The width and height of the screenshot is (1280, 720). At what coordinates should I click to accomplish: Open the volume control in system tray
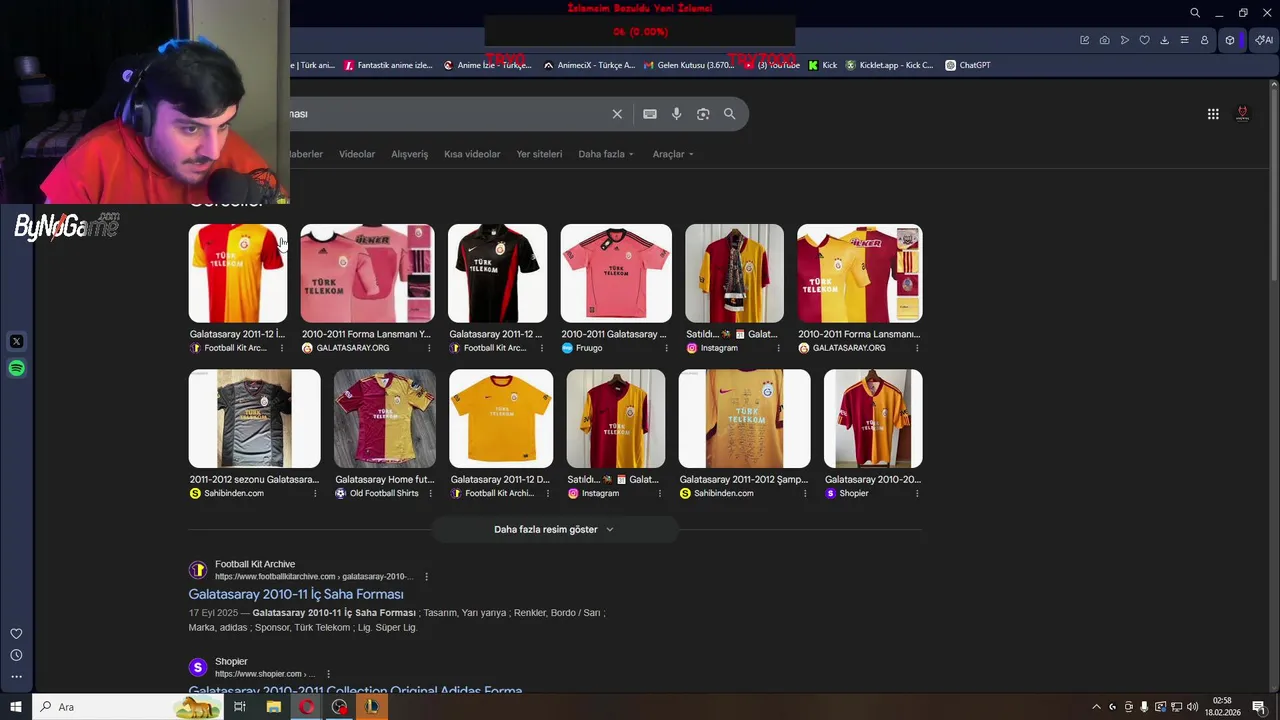(1193, 707)
